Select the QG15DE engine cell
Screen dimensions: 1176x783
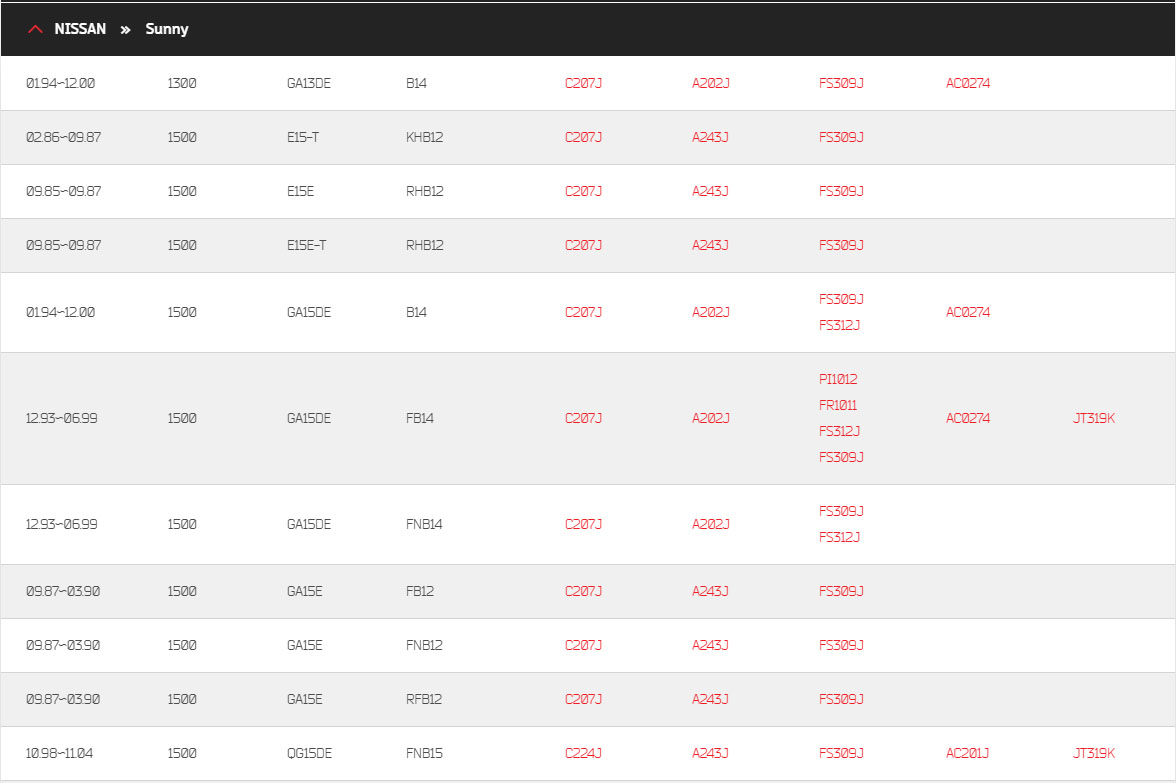tap(309, 753)
